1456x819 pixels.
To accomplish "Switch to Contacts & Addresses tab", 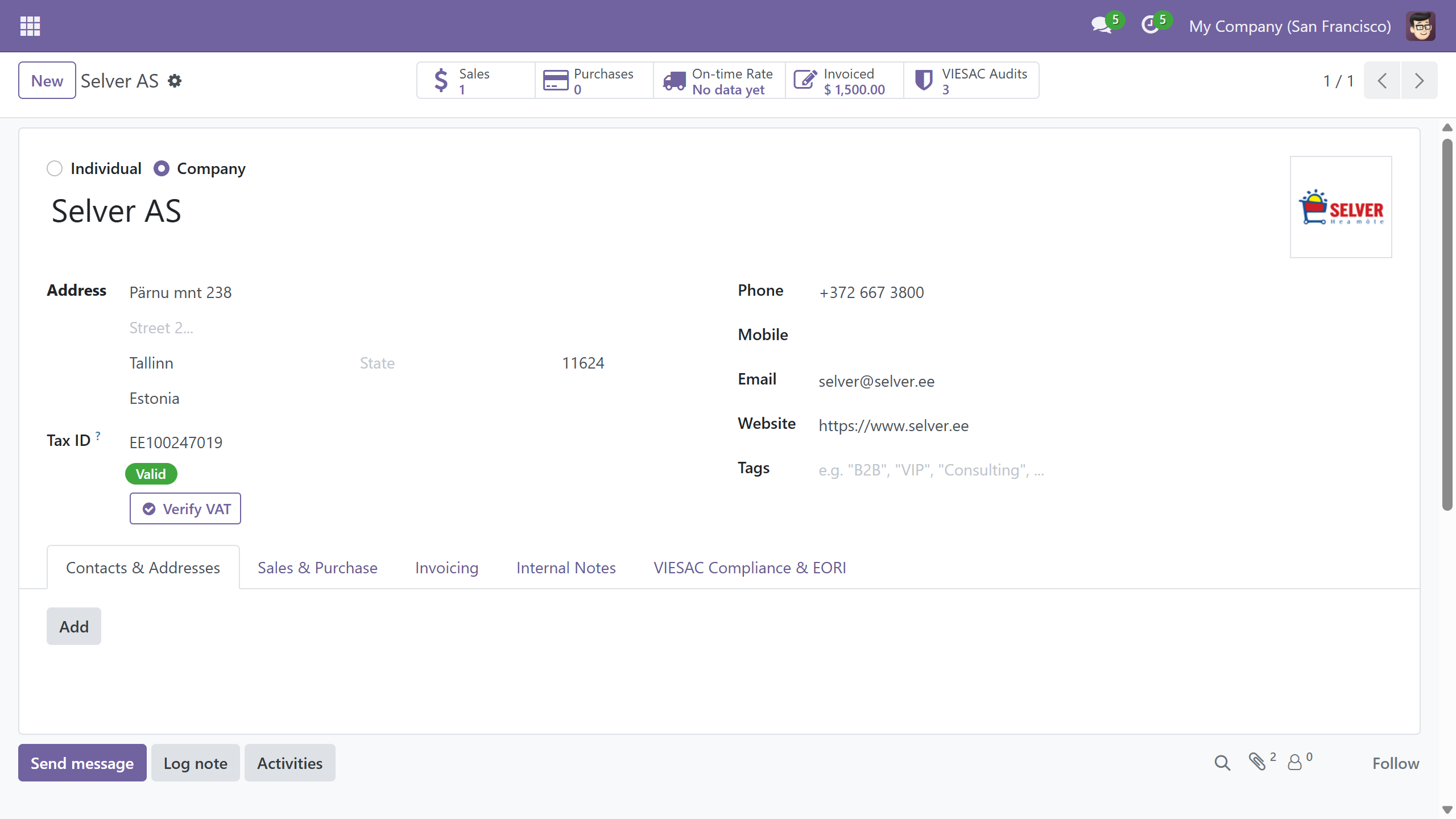I will tap(143, 568).
